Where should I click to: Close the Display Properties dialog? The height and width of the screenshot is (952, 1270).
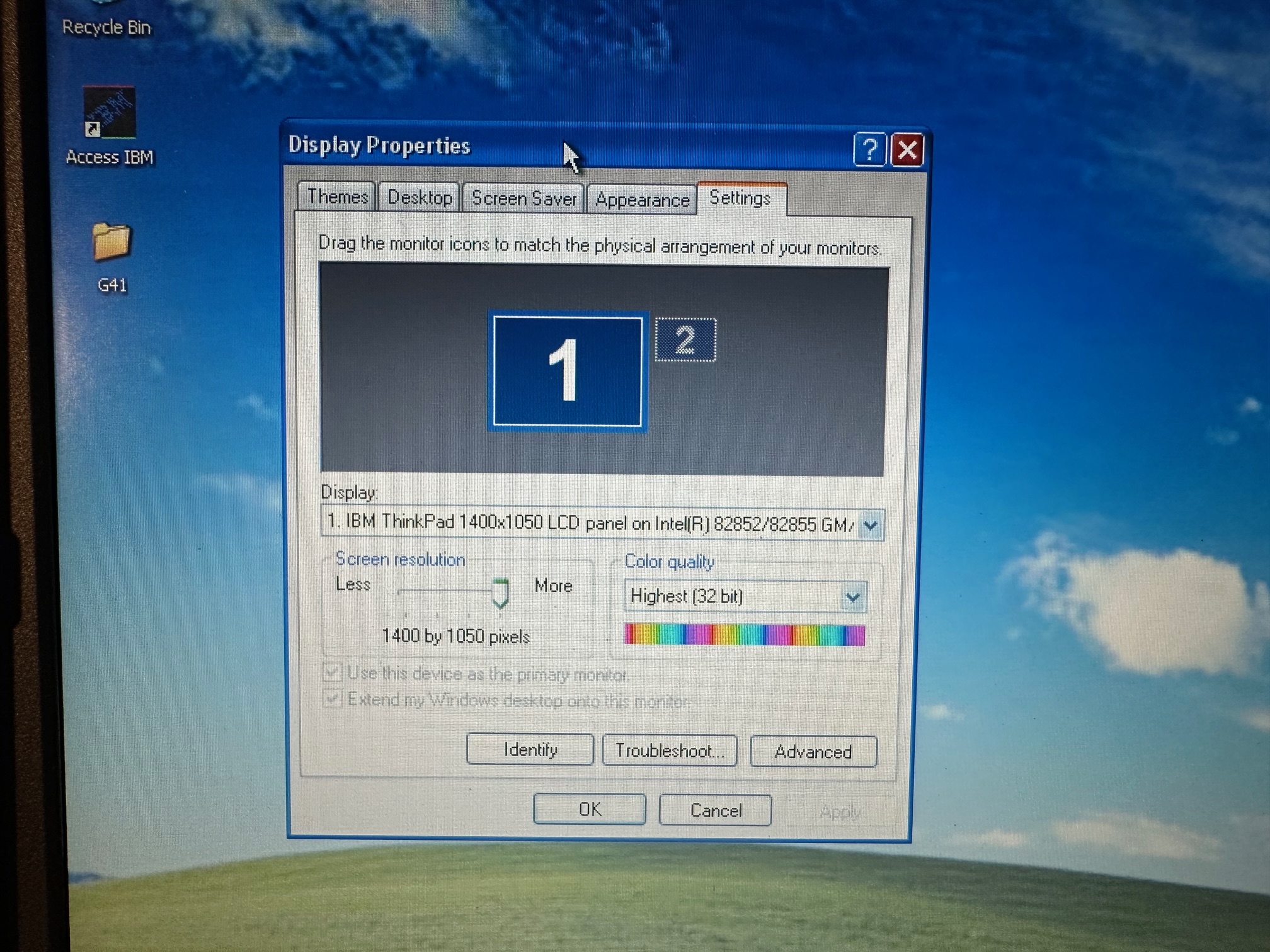[x=907, y=150]
